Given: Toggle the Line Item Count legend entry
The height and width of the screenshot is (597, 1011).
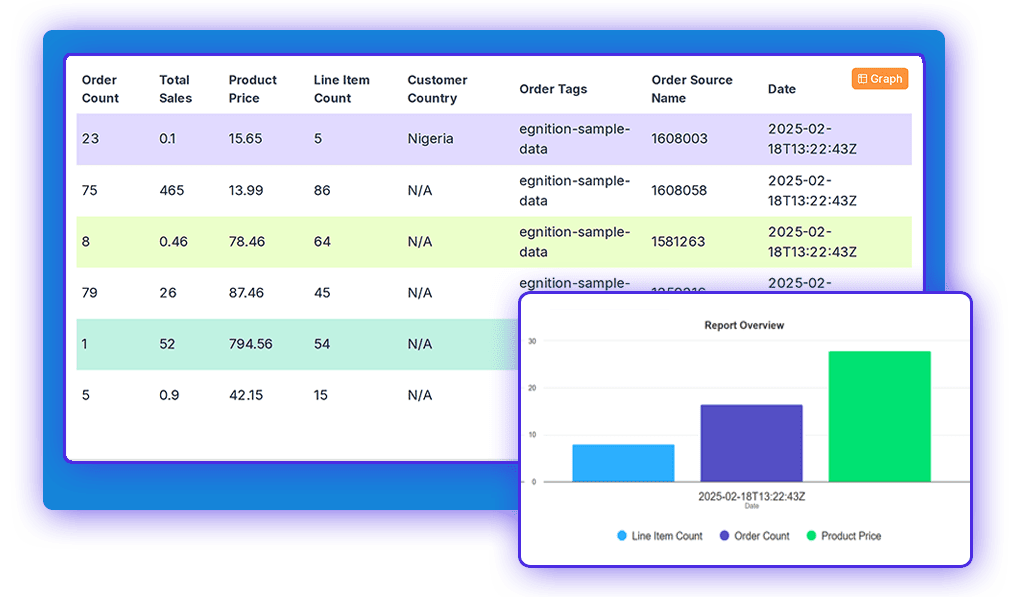Looking at the screenshot, I should 658,536.
